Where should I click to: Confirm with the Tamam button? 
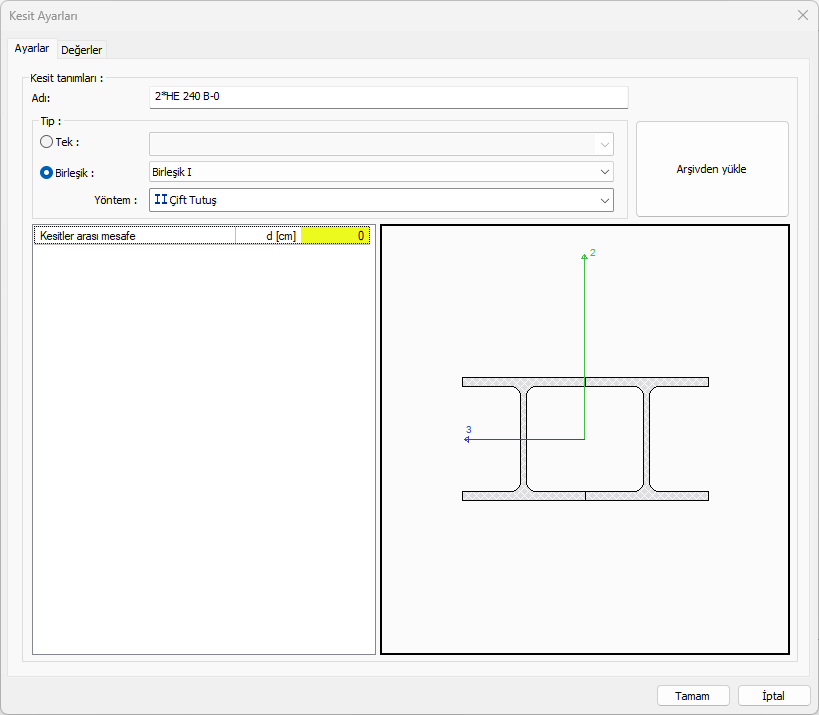point(692,696)
